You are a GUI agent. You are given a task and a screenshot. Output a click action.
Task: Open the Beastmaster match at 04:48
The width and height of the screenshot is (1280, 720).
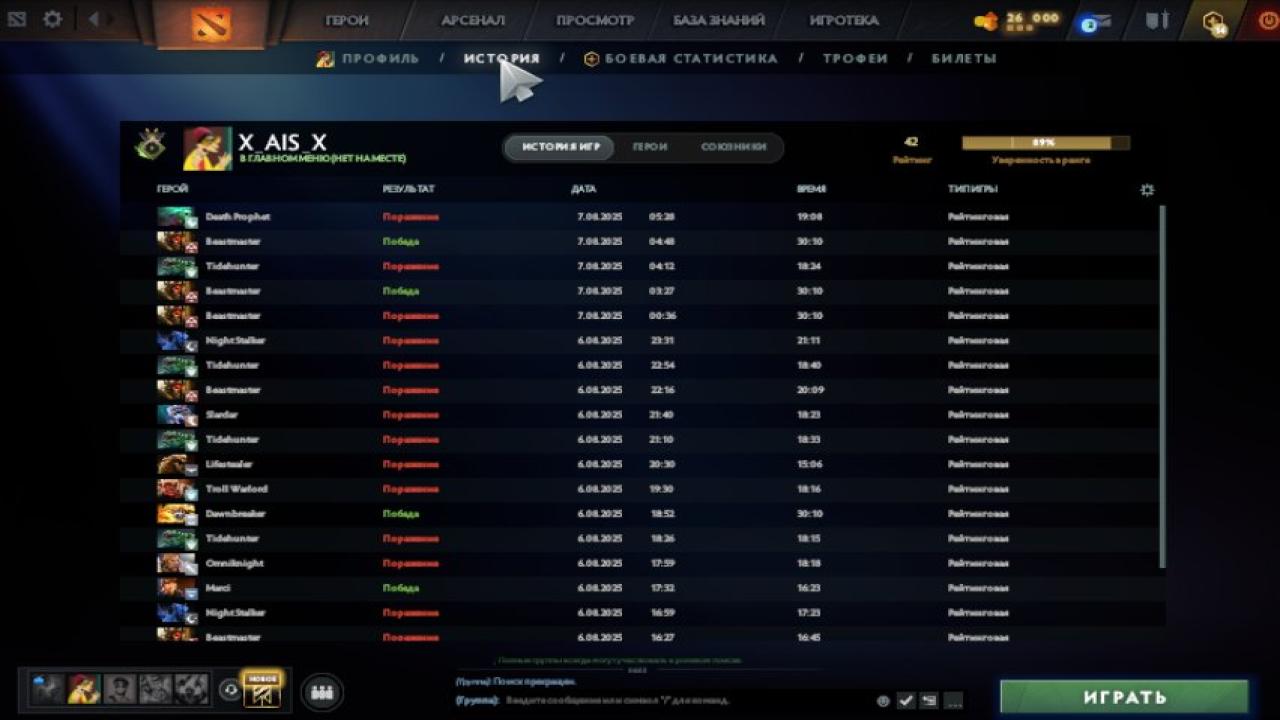(638, 242)
